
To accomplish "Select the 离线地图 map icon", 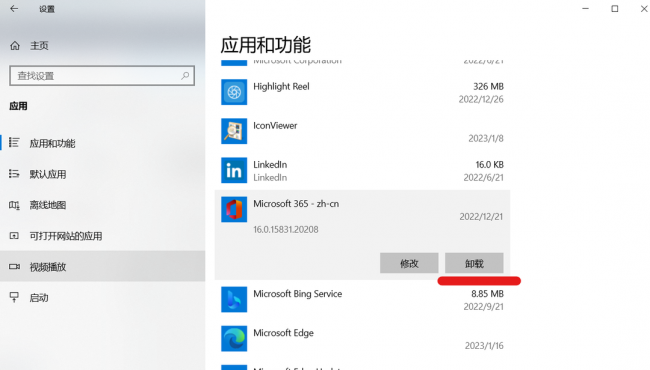I will pos(14,205).
